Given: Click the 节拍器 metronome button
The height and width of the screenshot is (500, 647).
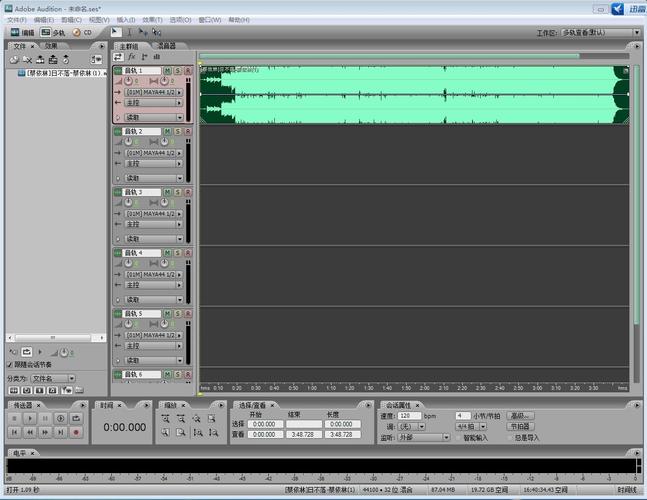Looking at the screenshot, I should point(521,426).
